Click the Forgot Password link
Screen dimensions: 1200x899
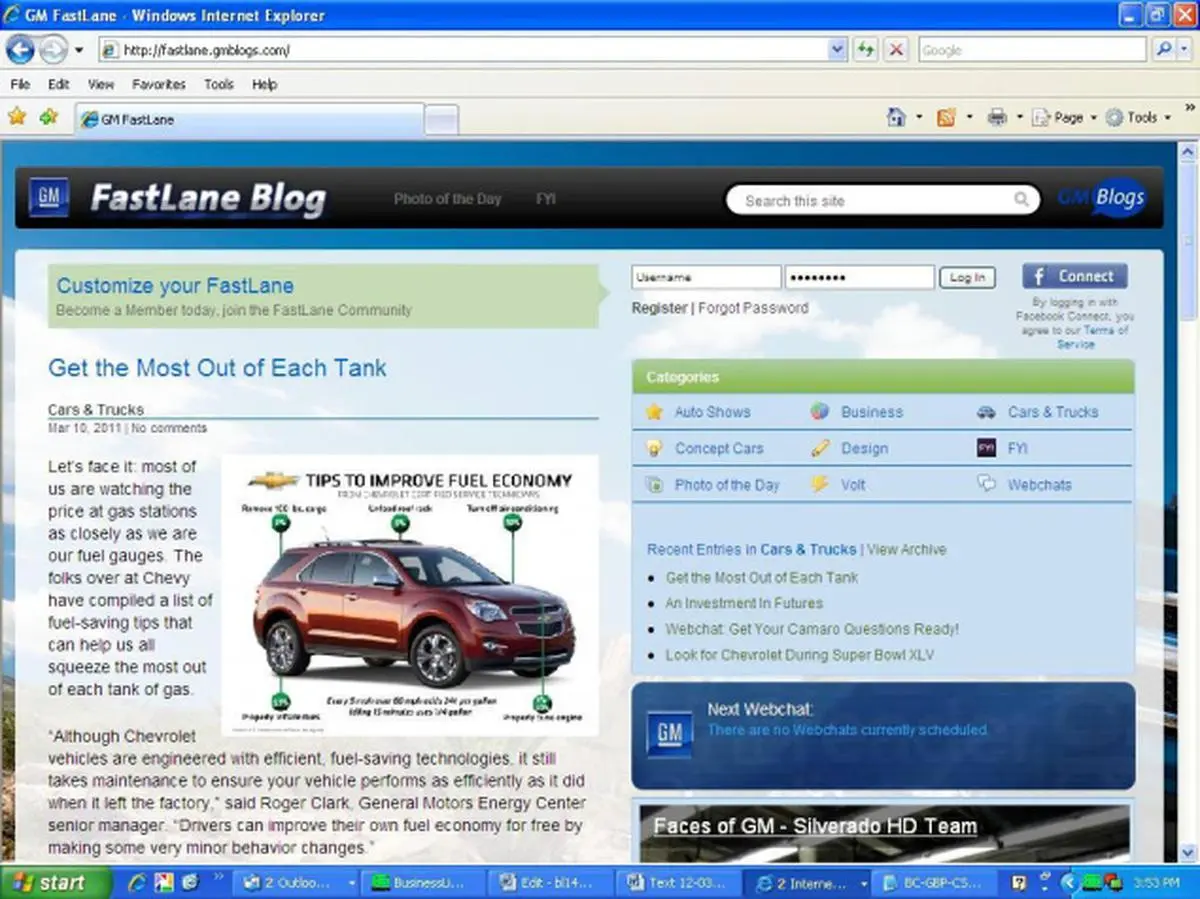pyautogui.click(x=753, y=308)
